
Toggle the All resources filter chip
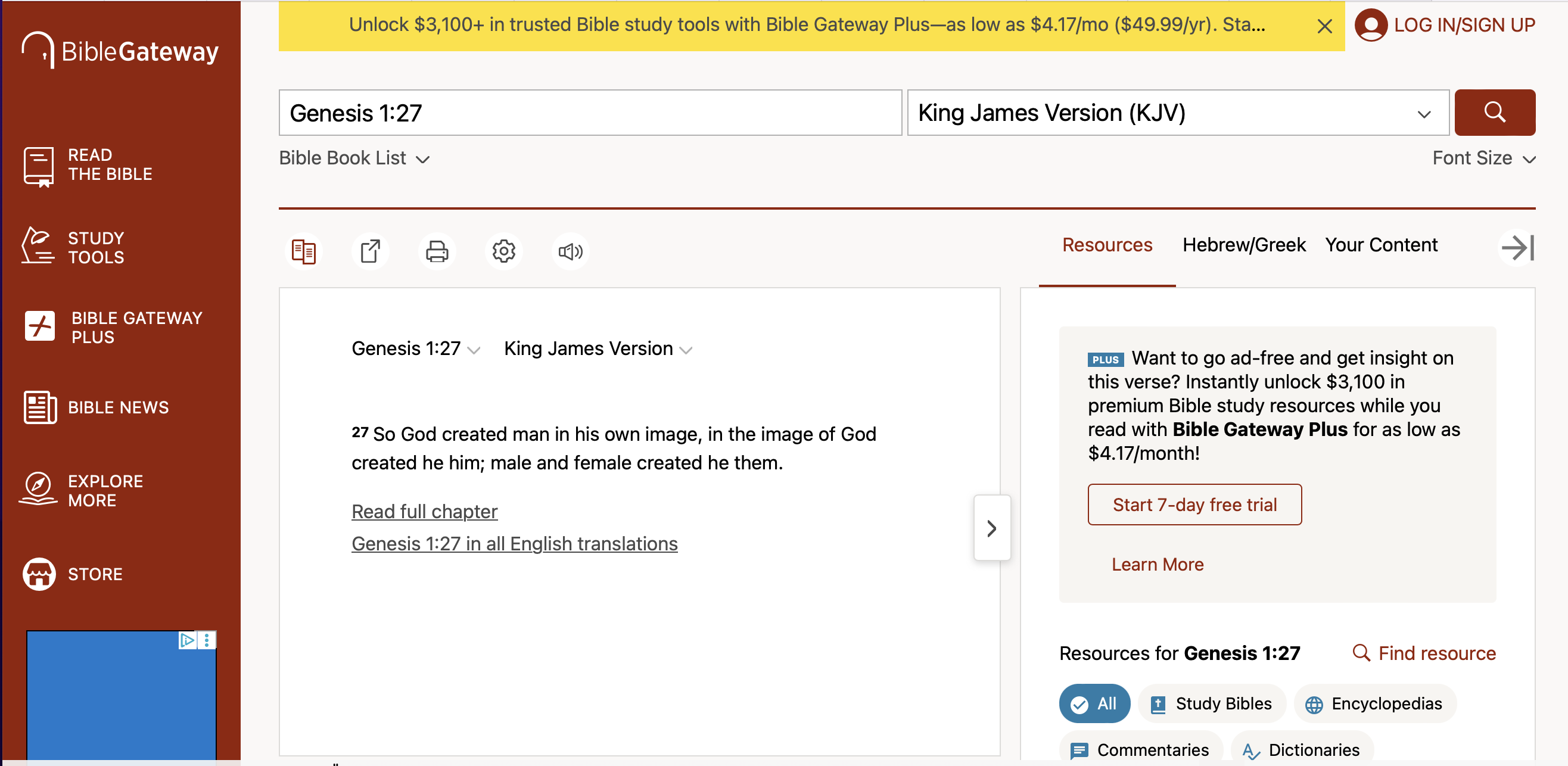(1094, 703)
